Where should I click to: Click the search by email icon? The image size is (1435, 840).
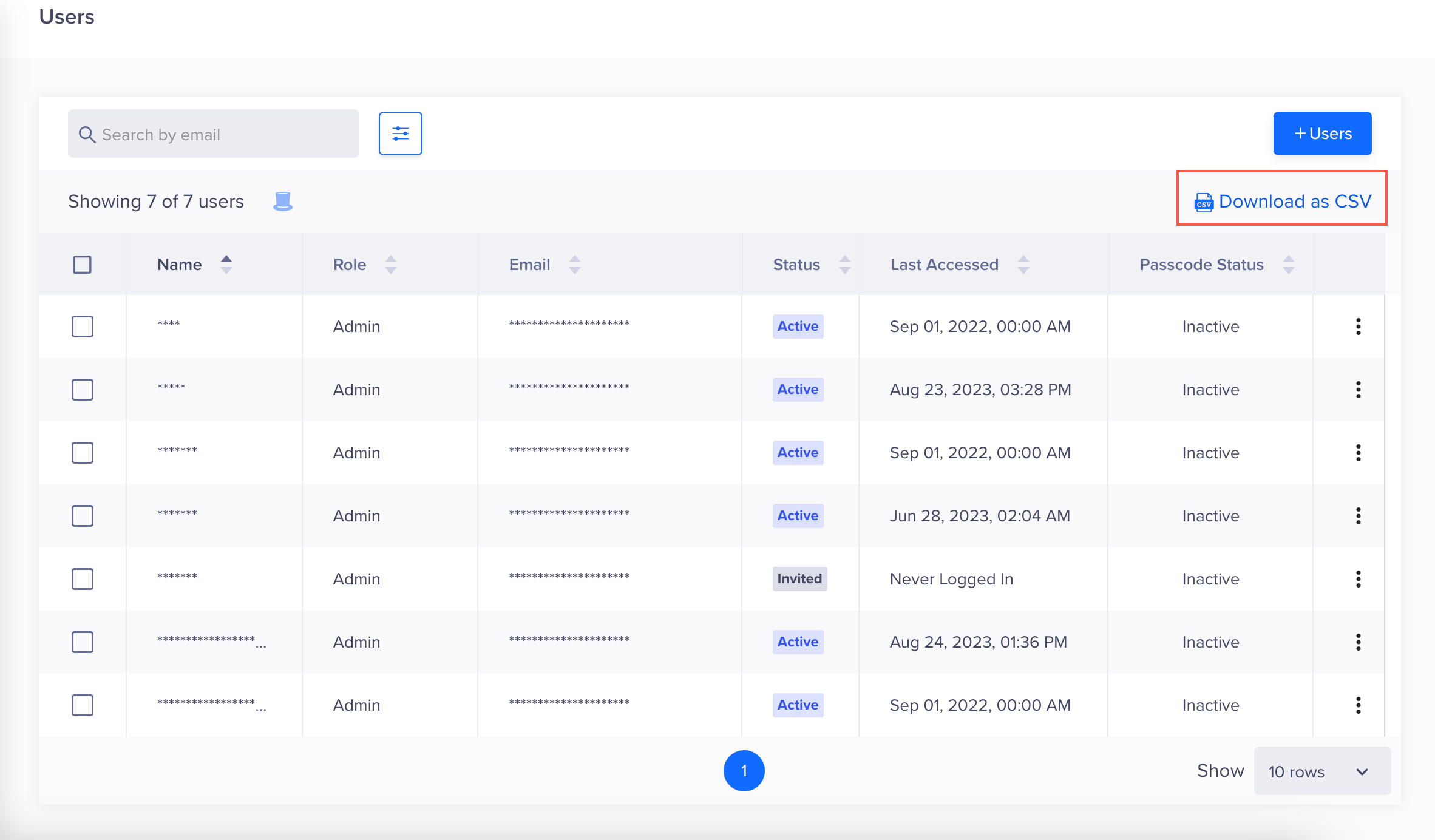[89, 134]
